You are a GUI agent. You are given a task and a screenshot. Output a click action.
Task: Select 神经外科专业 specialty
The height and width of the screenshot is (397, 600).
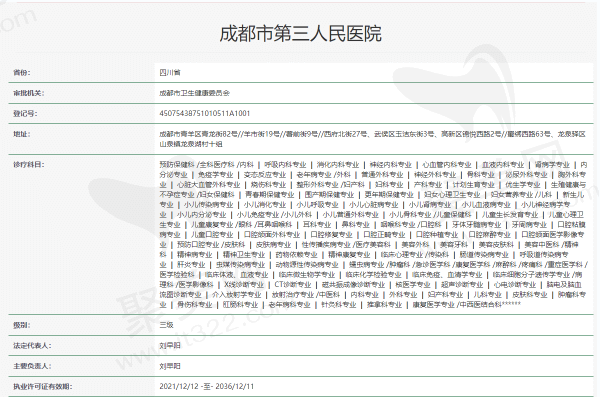435,175
